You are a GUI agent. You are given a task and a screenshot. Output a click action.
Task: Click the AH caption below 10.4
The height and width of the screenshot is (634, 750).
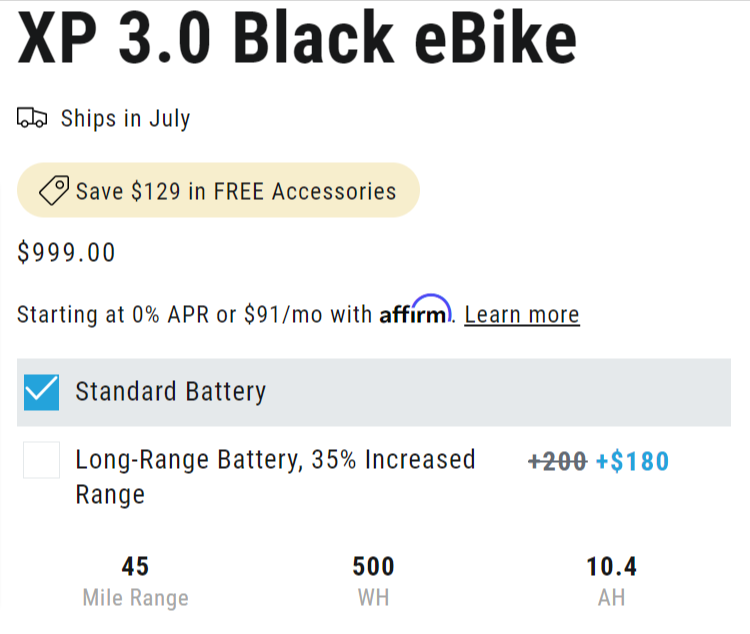611,598
